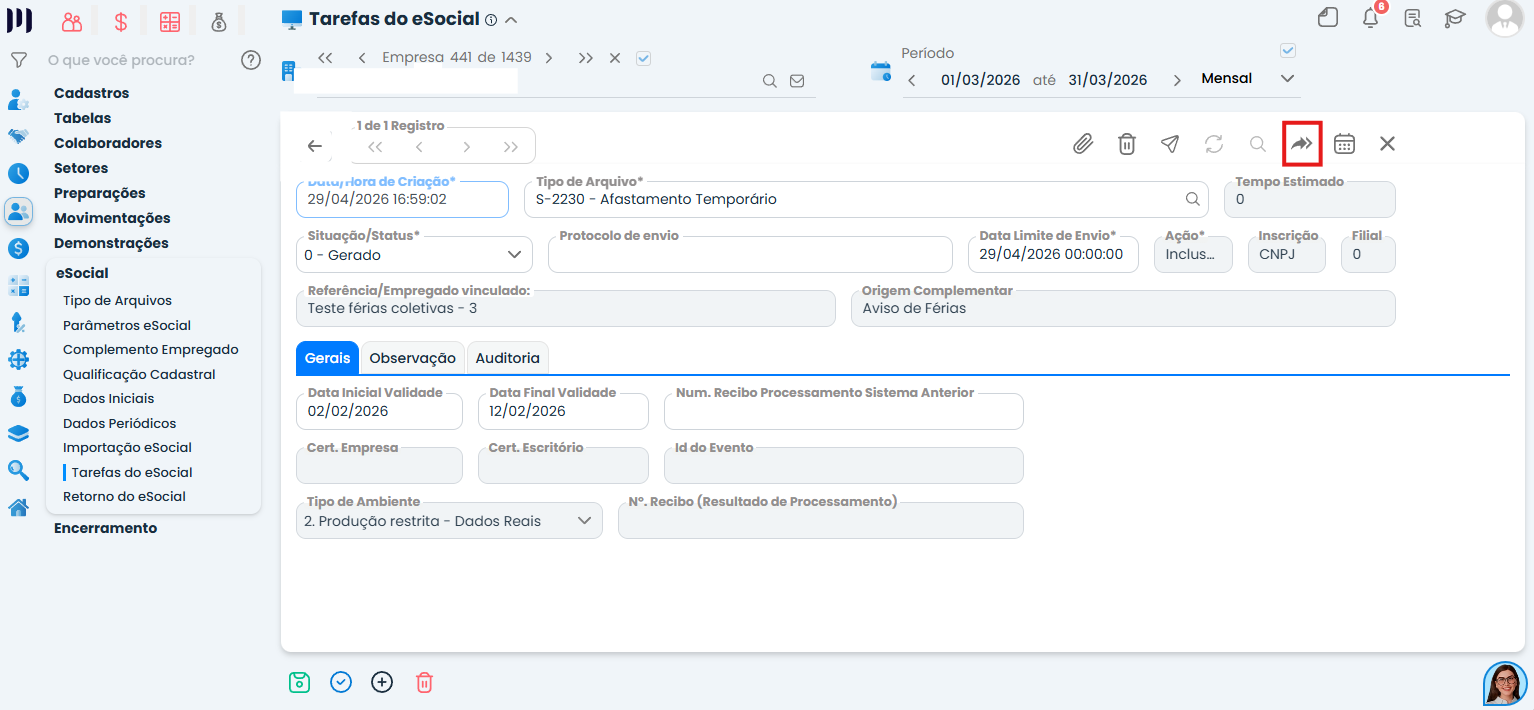This screenshot has height=710, width=1534.
Task: Click the paper plane send icon
Action: click(x=1170, y=144)
